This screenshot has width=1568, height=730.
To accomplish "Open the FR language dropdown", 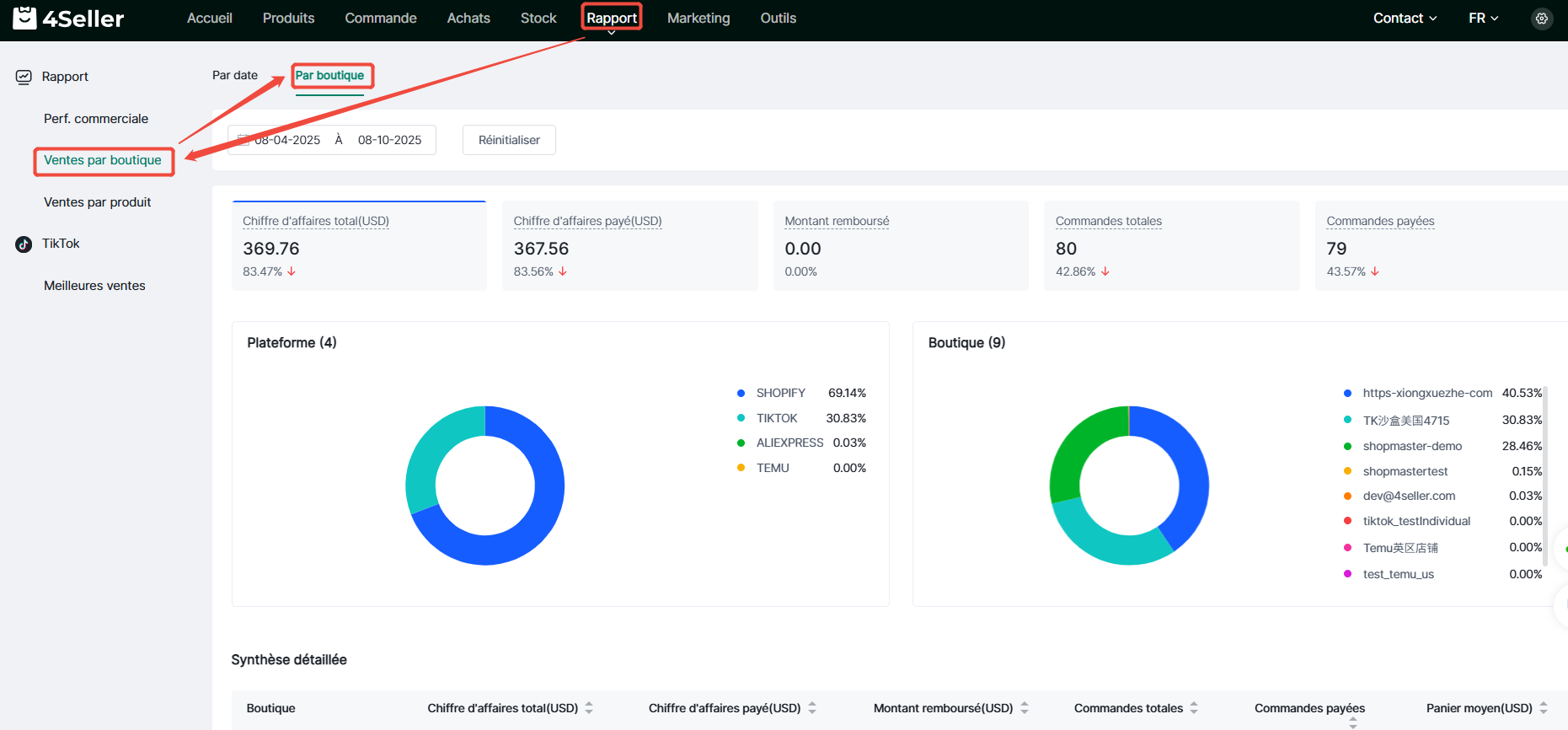I will click(x=1483, y=18).
